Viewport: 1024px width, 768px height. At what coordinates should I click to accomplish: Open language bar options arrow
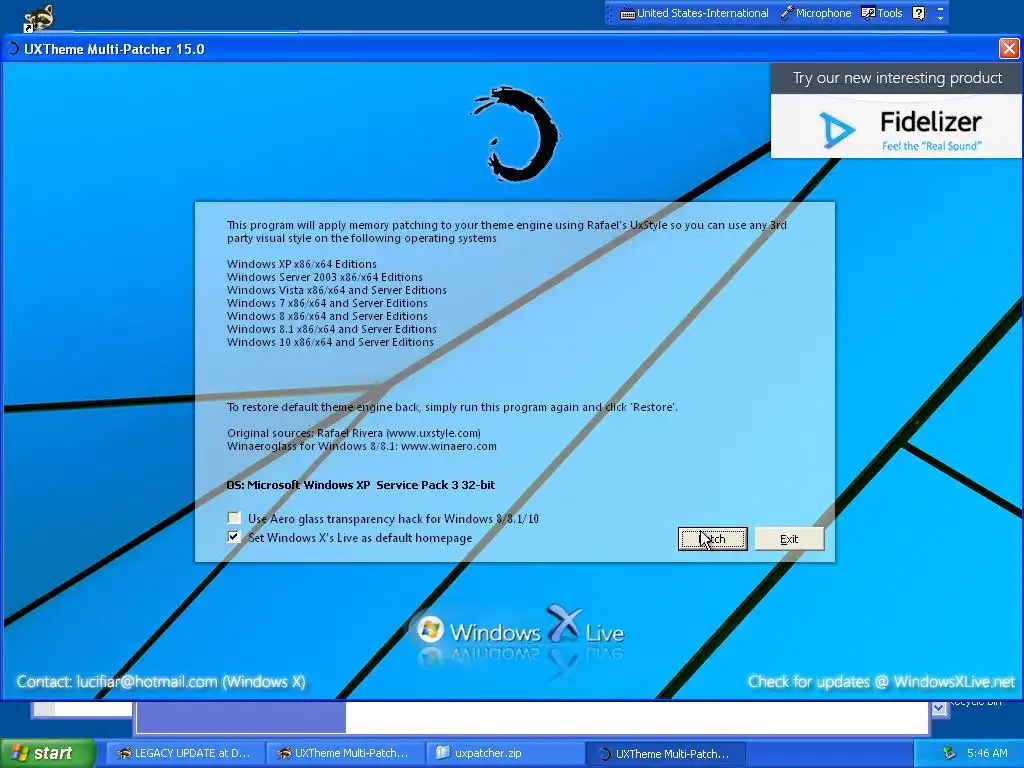coord(940,17)
